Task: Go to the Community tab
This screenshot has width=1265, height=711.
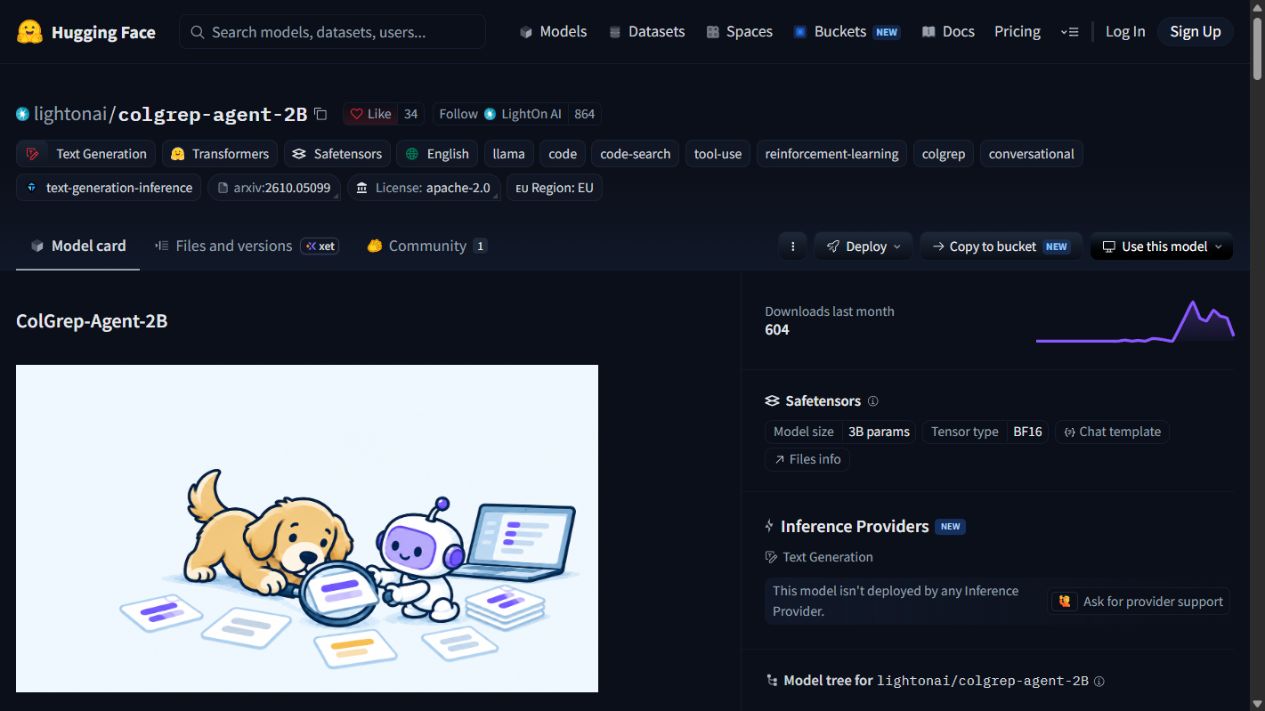Action: click(x=427, y=246)
